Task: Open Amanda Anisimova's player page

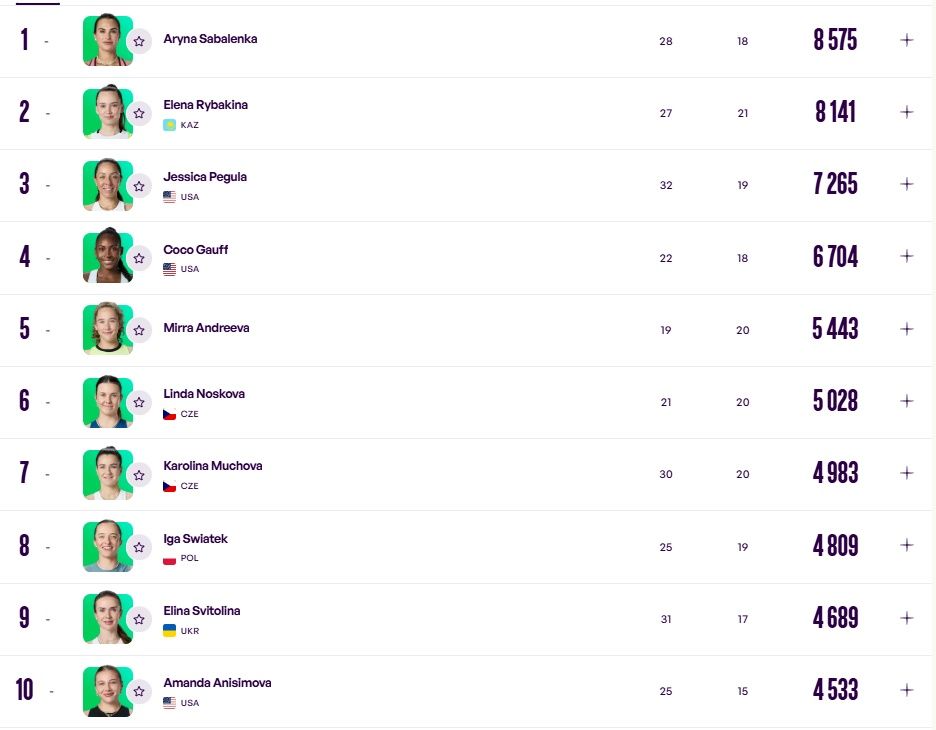Action: 217,683
